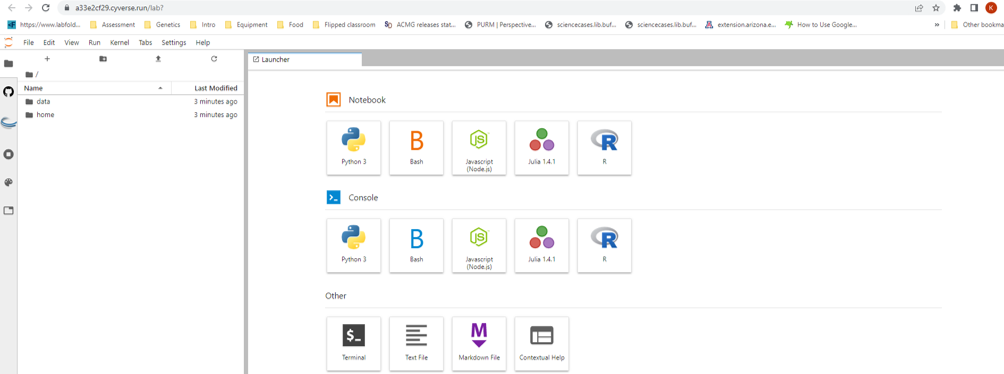The width and height of the screenshot is (1004, 374).
Task: Start a Julia 1.4.1 notebook
Action: pos(542,147)
